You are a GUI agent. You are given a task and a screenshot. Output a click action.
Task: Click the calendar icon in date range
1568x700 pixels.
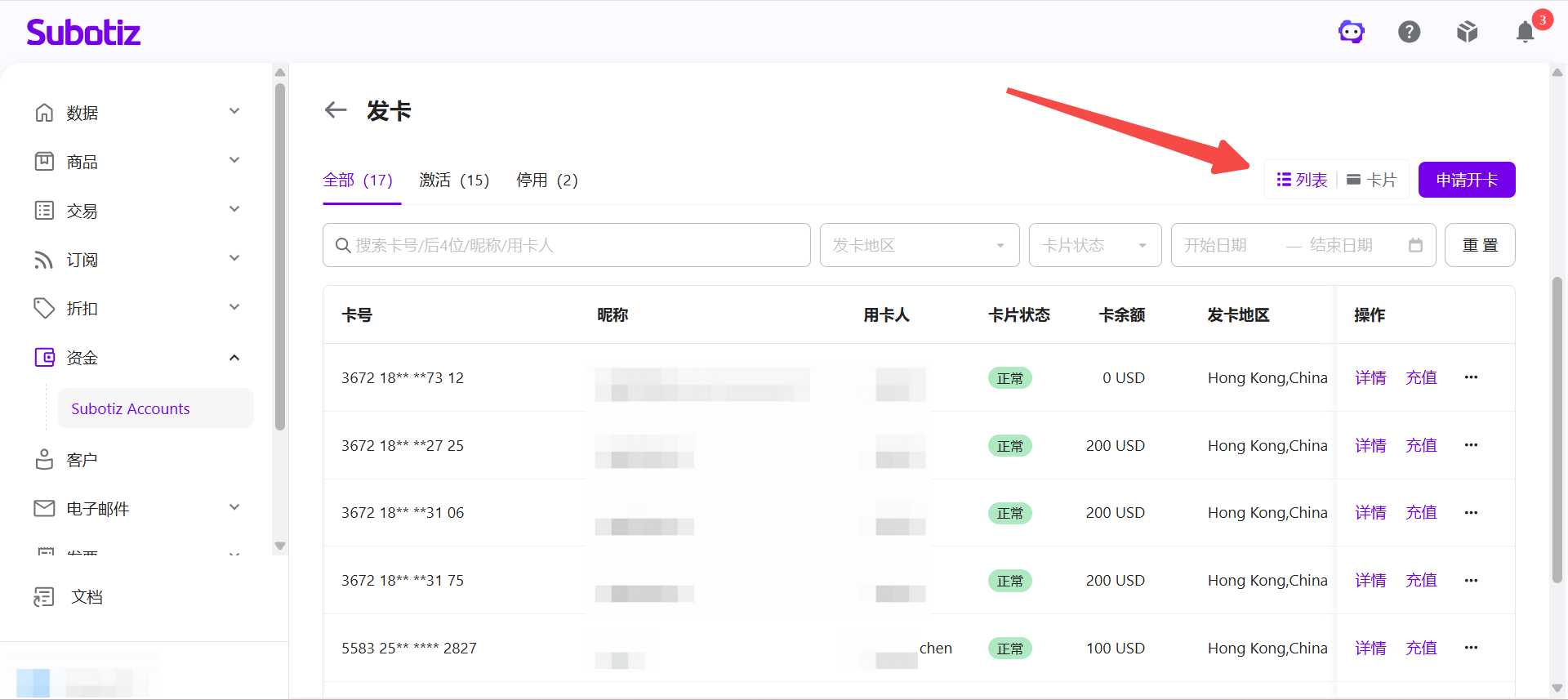coord(1415,245)
